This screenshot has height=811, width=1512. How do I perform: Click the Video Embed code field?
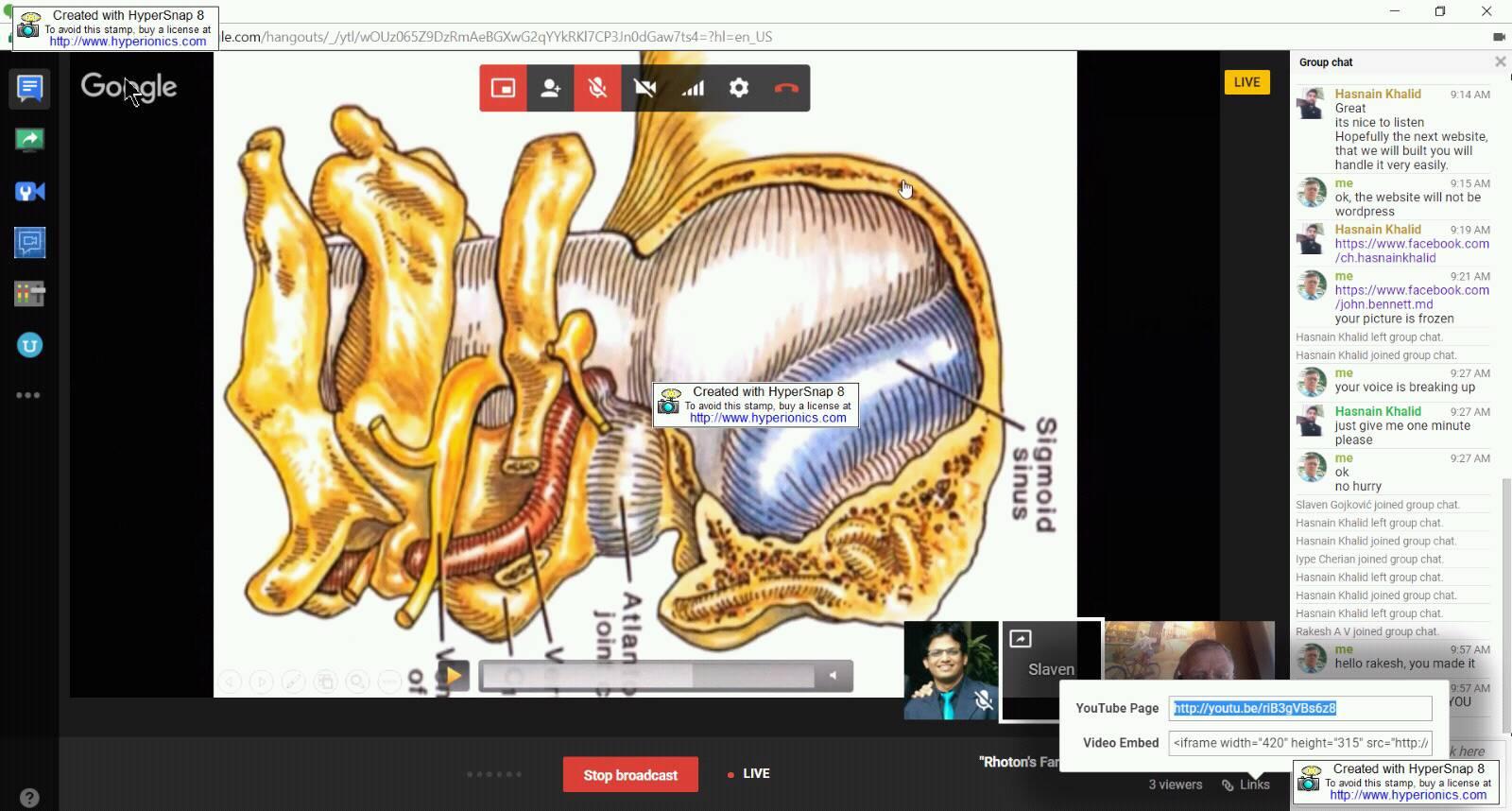[1300, 743]
